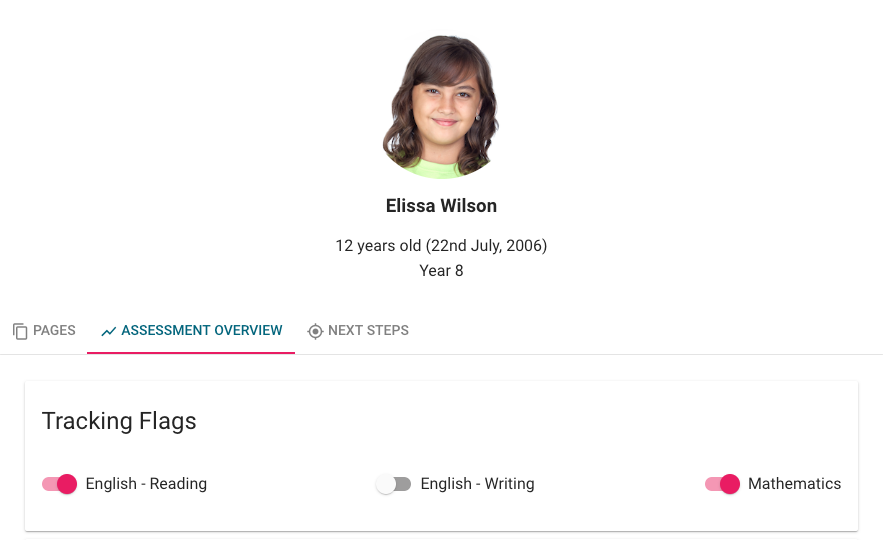Click the pink underline beneath Assessment Overview
Viewport: 883px width, 540px height.
(x=191, y=353)
